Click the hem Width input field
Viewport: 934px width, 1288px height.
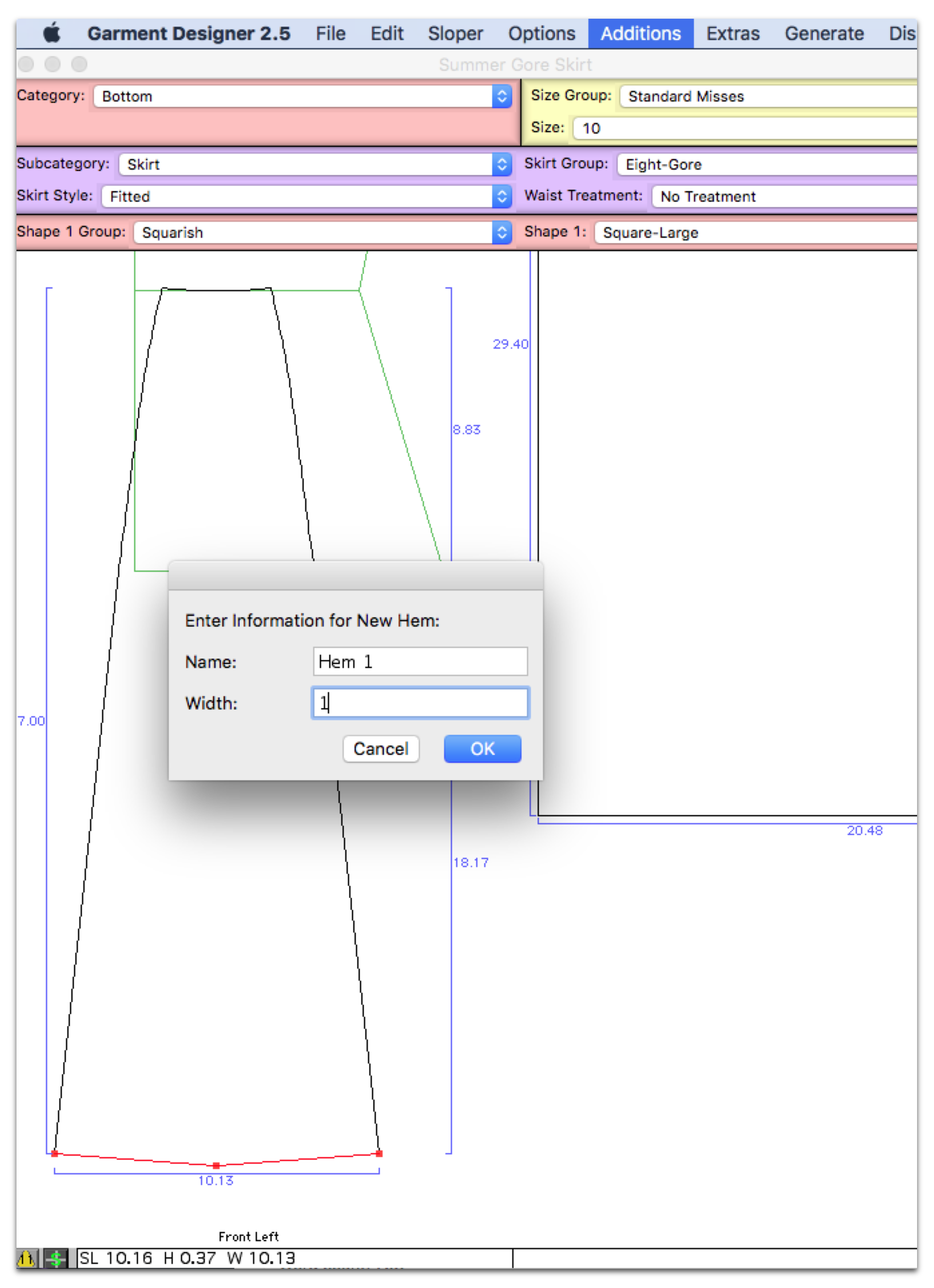tap(420, 703)
